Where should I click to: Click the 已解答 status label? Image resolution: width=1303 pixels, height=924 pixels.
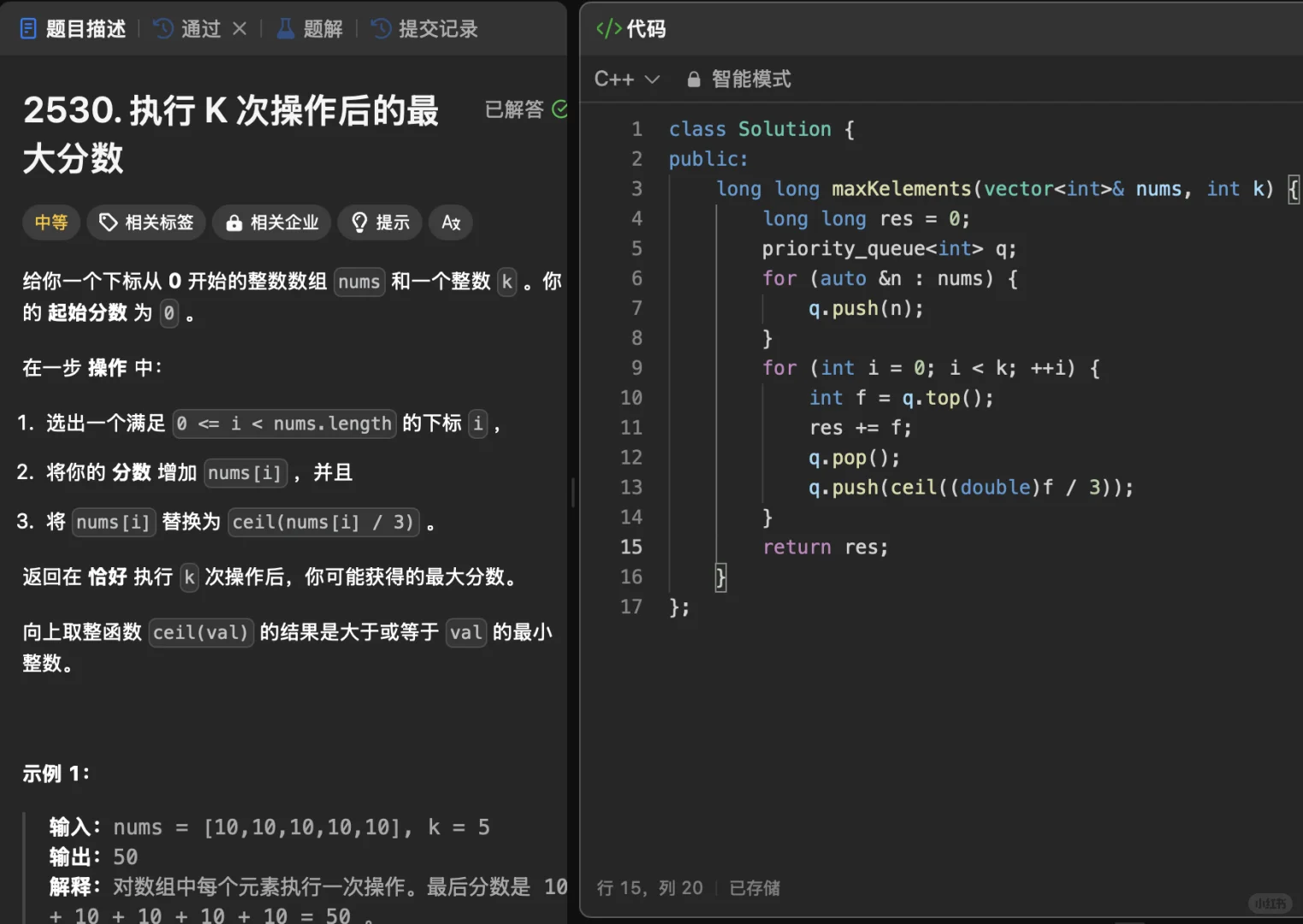pos(514,110)
